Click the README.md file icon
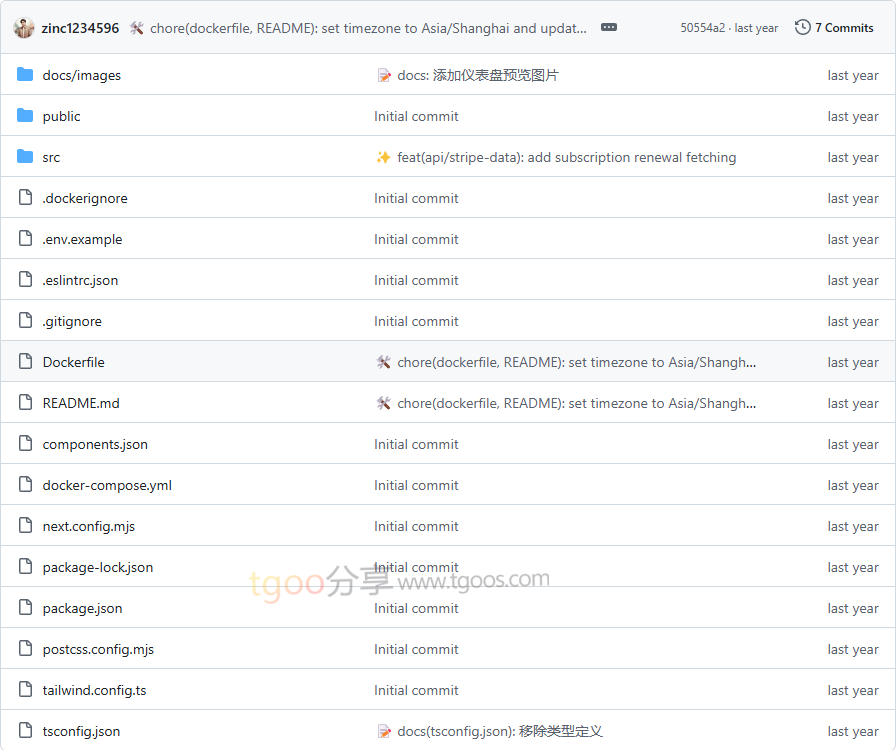Screen dimensions: 896x751 (25, 403)
